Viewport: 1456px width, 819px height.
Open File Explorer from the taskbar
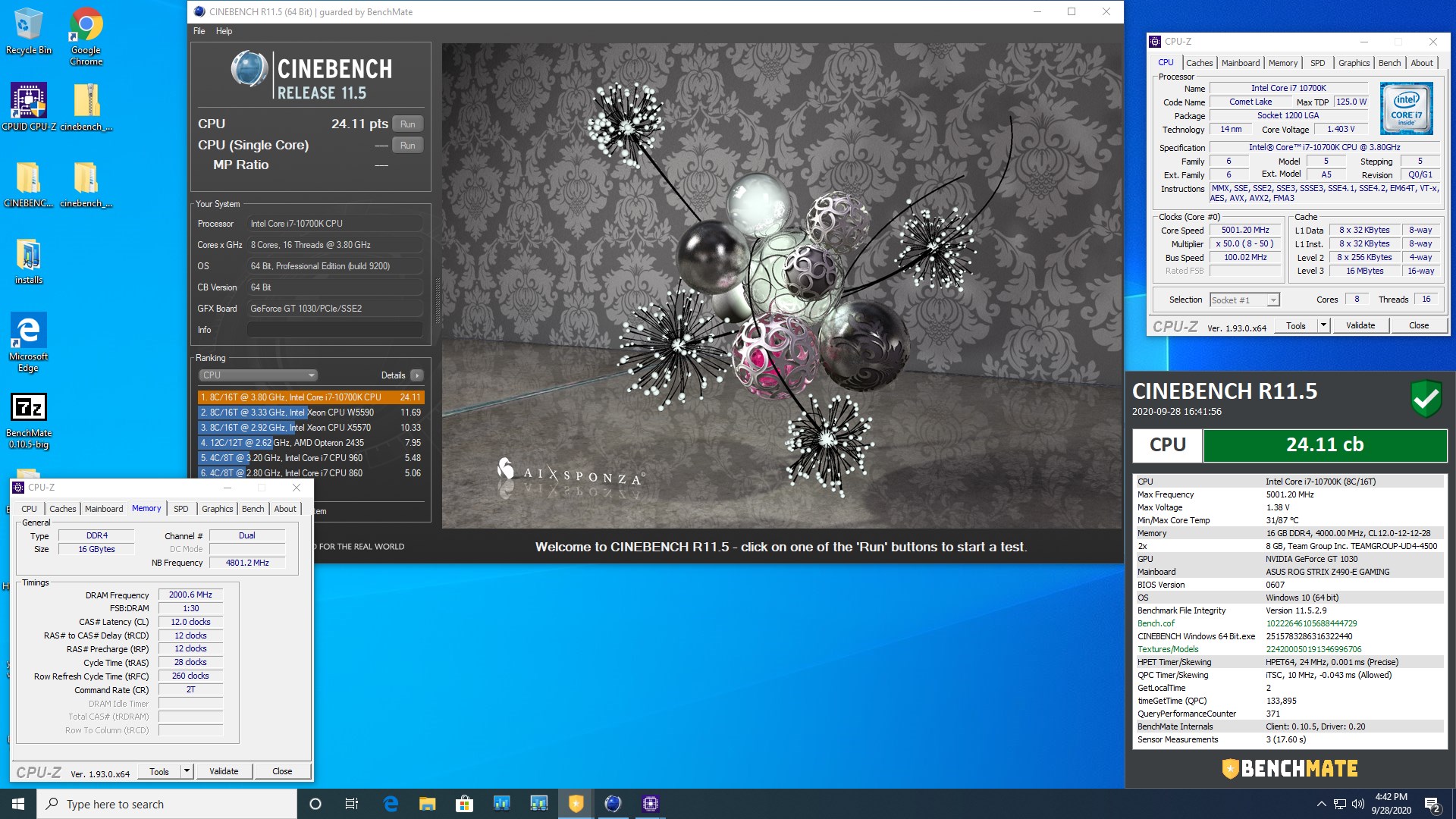(x=428, y=804)
